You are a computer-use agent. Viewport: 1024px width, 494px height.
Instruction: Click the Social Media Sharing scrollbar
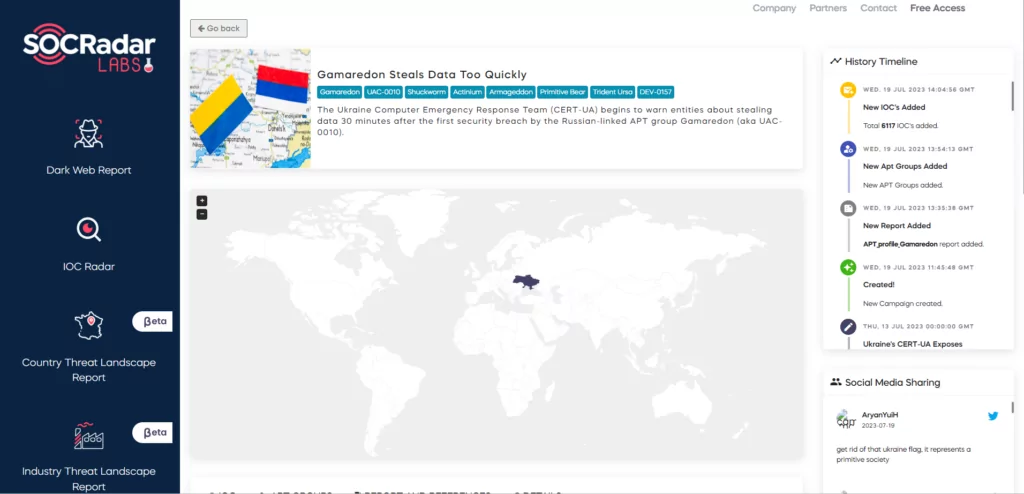(1012, 408)
